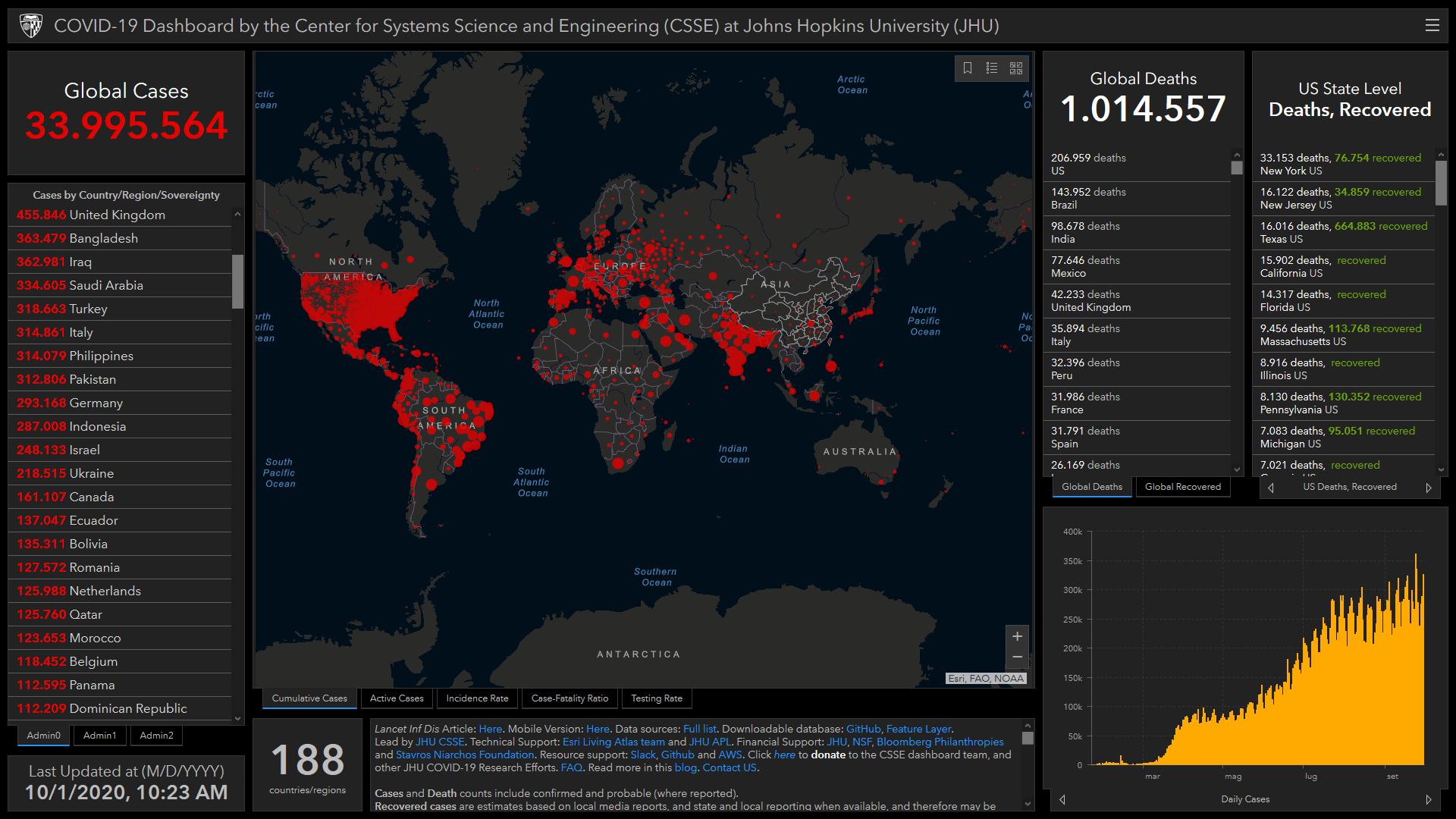The image size is (1456, 819).
Task: Click US Deaths, Recovered pager label
Action: tap(1350, 487)
